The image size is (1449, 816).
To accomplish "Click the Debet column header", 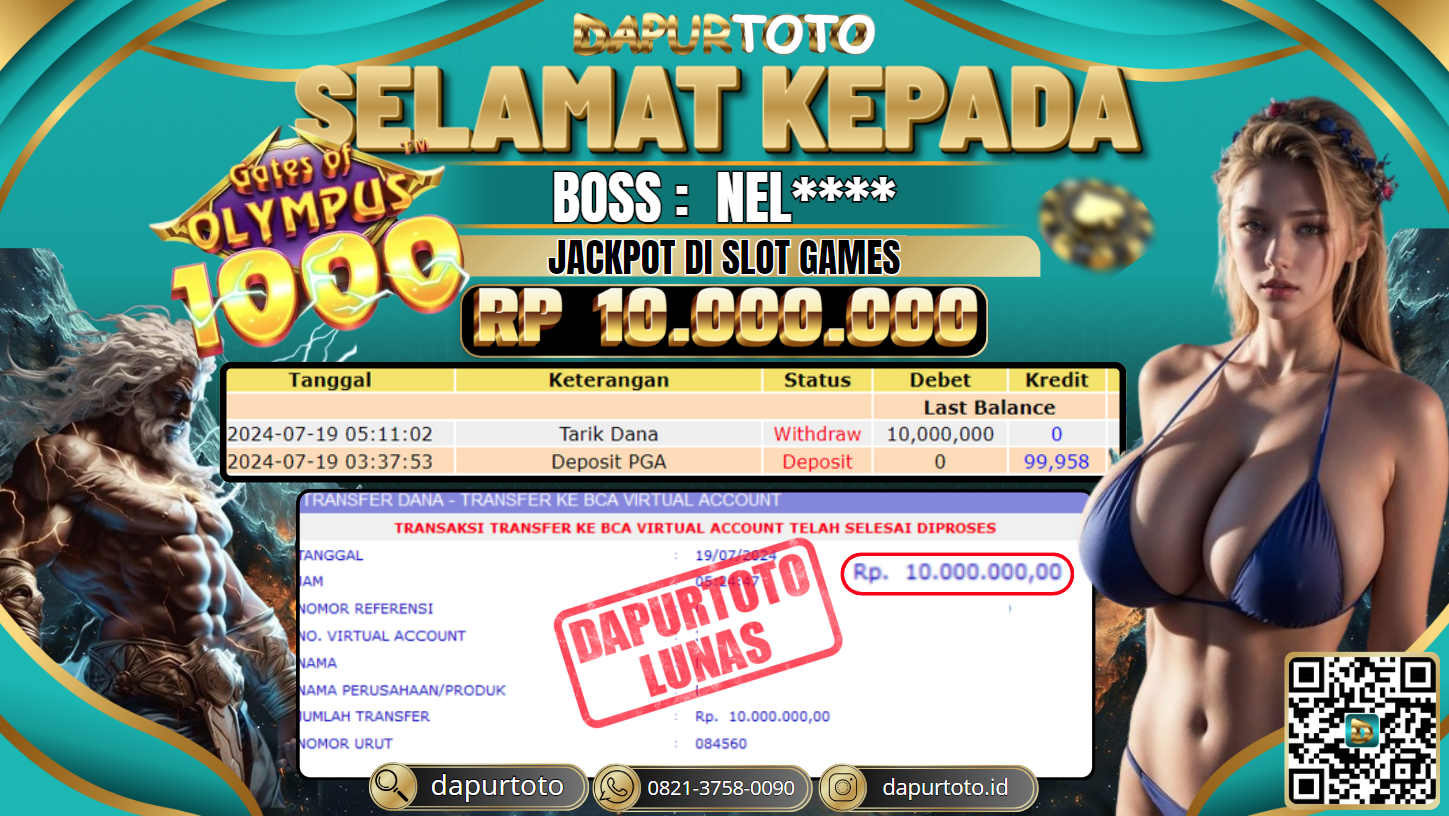I will (940, 380).
